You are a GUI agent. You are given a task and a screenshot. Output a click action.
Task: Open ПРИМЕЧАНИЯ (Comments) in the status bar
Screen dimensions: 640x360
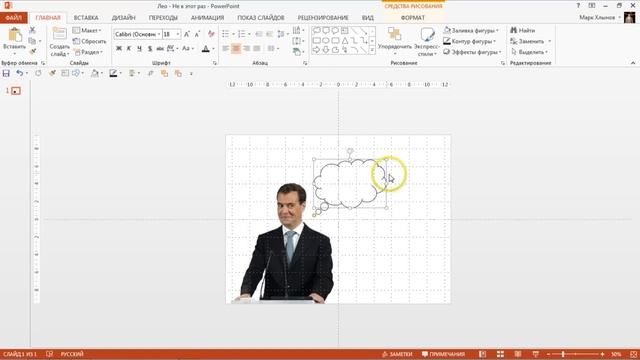point(443,354)
